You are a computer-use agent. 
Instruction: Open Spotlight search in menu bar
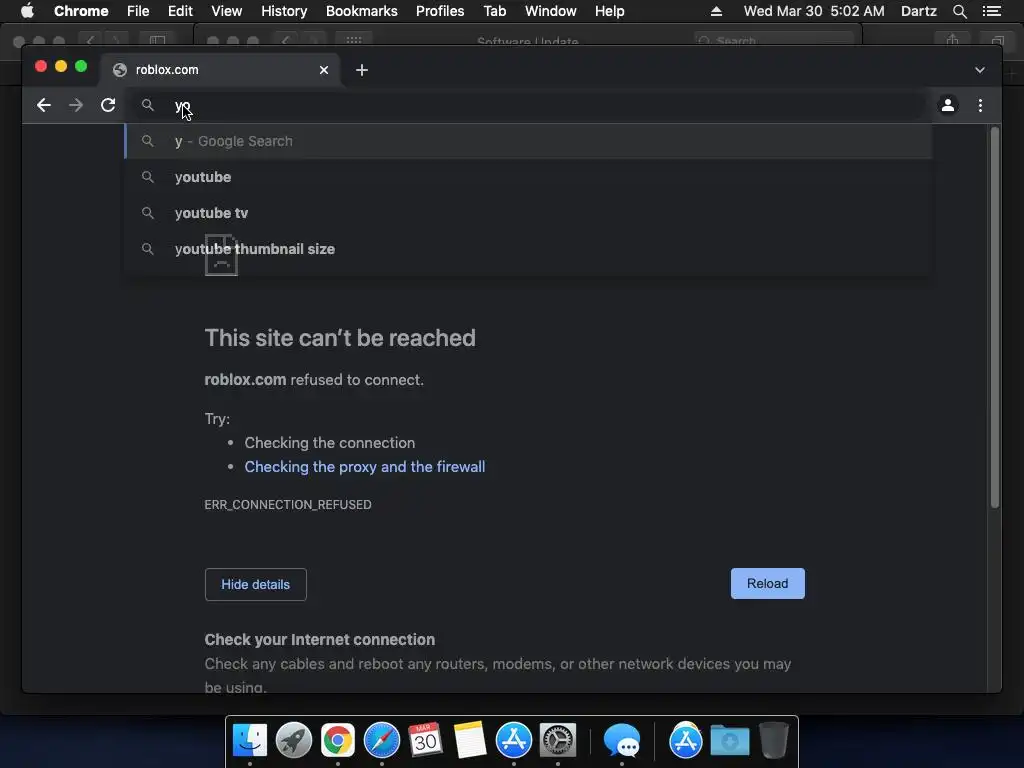click(x=959, y=11)
